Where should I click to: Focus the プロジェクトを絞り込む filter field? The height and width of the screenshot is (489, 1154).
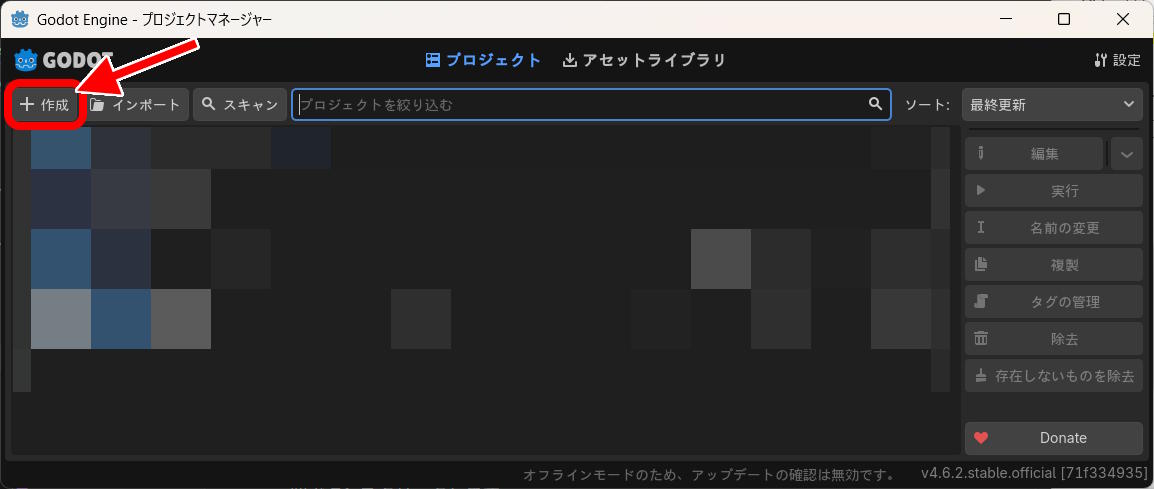point(591,105)
